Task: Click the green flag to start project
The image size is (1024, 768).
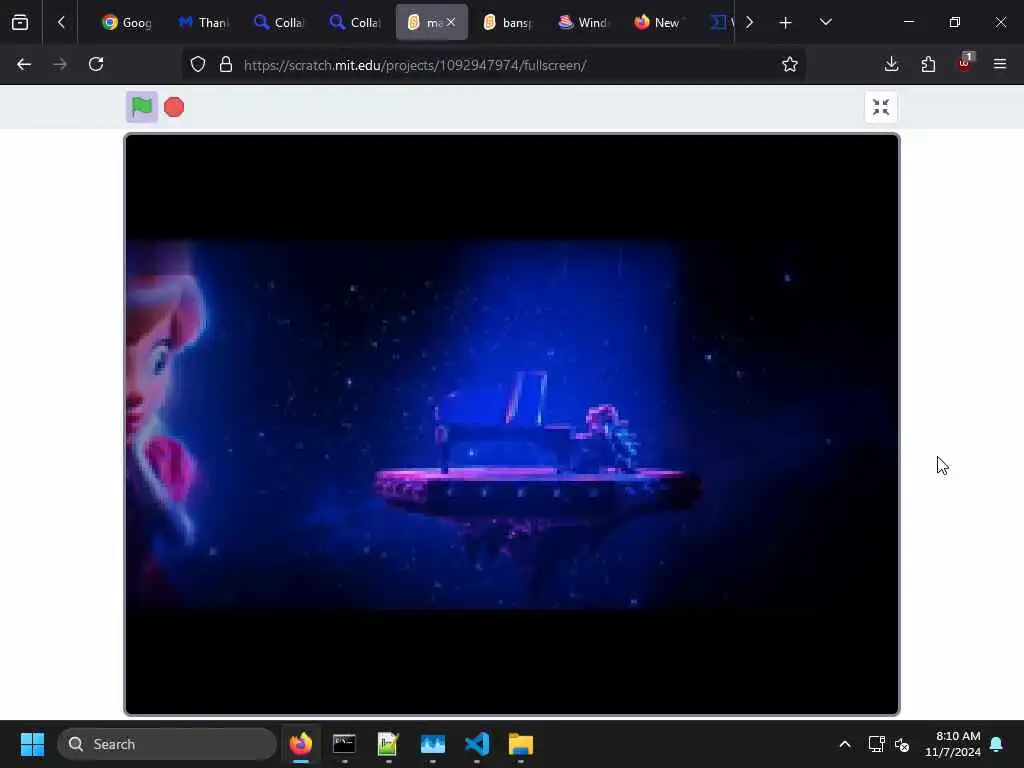Action: (142, 106)
